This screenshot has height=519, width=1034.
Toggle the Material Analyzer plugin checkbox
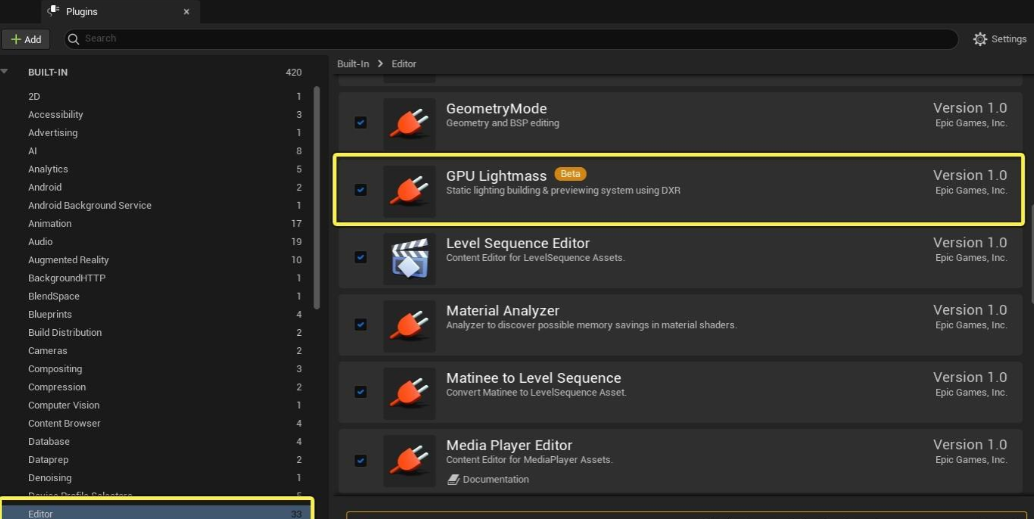point(361,325)
